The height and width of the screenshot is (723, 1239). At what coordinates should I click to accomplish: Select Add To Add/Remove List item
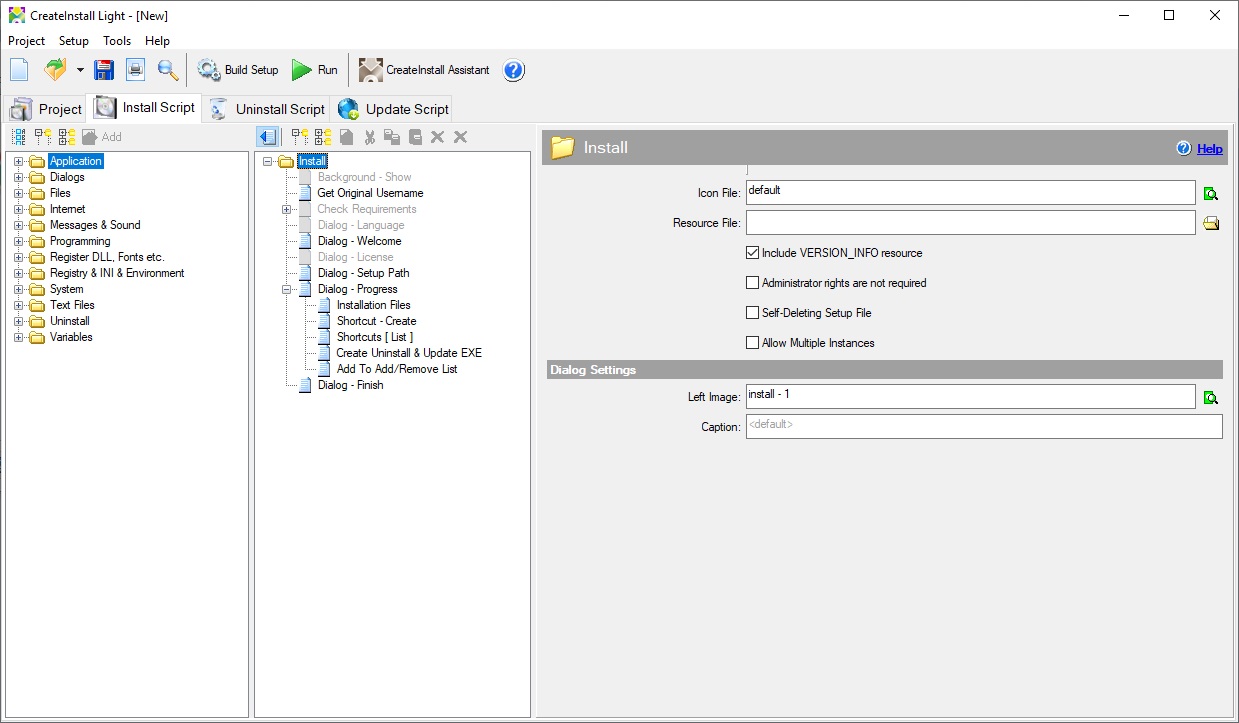(x=397, y=369)
